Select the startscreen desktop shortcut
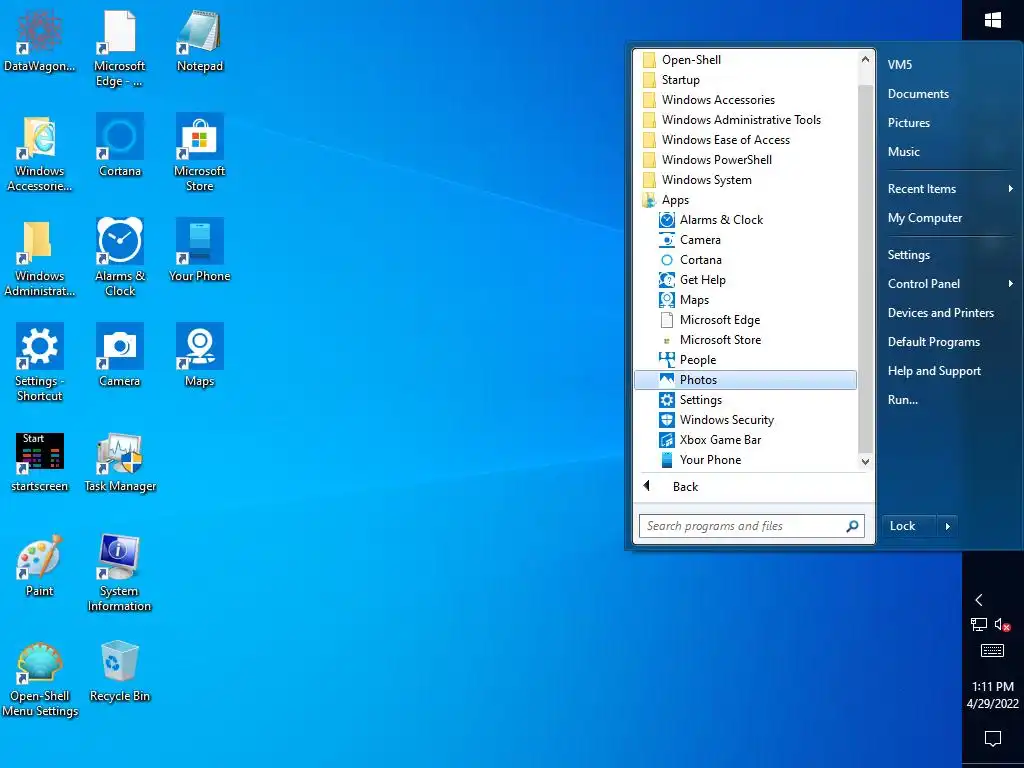Screen dimensions: 1024x768 39,462
